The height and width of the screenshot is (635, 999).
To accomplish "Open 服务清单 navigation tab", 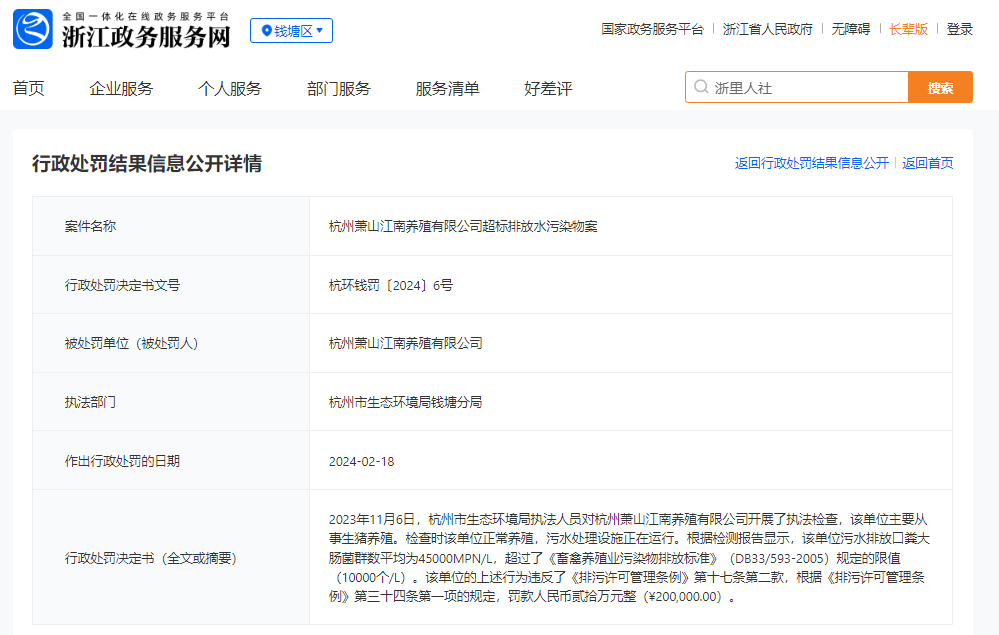I will tap(447, 89).
